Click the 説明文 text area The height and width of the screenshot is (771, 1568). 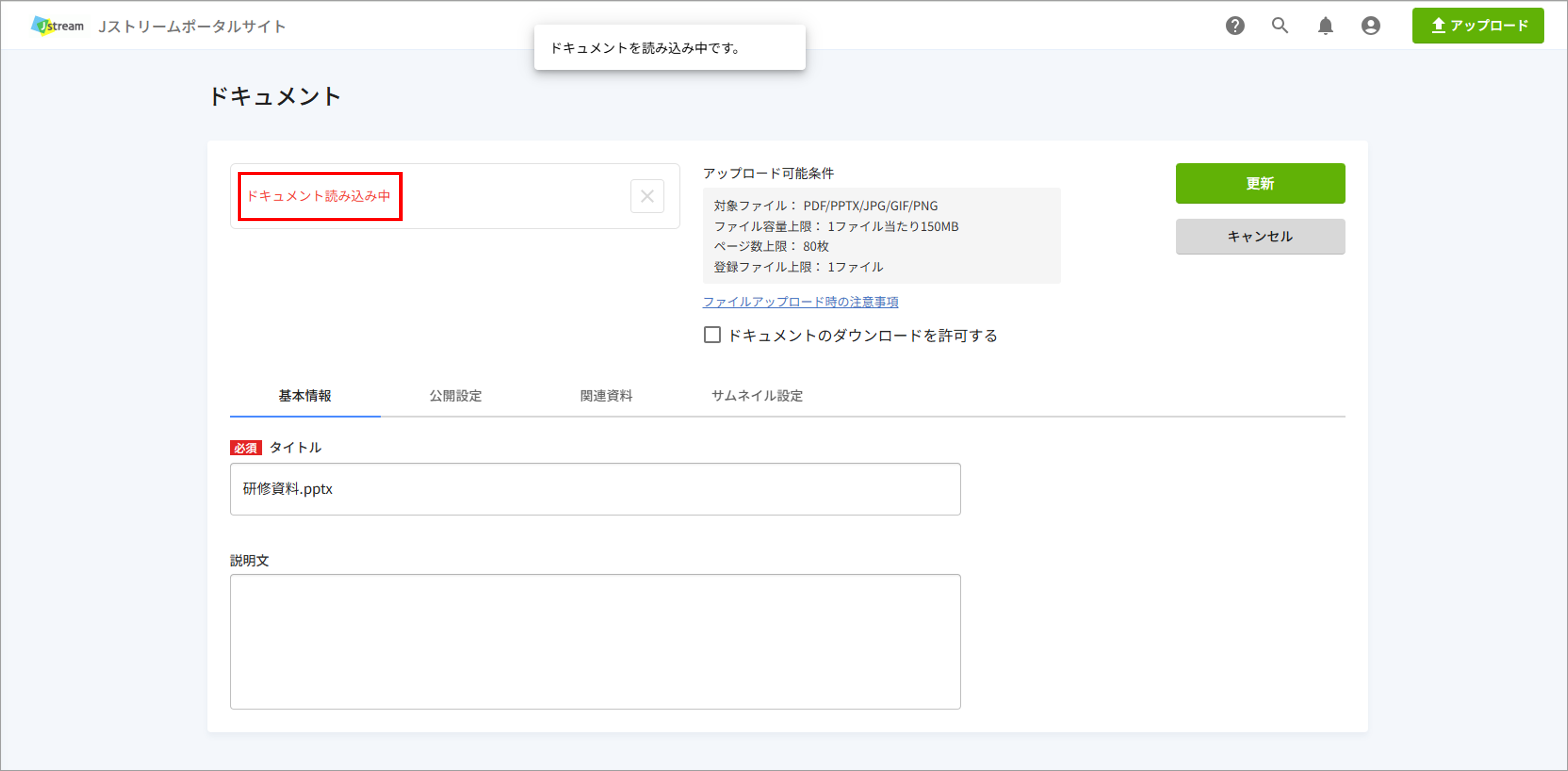point(595,642)
